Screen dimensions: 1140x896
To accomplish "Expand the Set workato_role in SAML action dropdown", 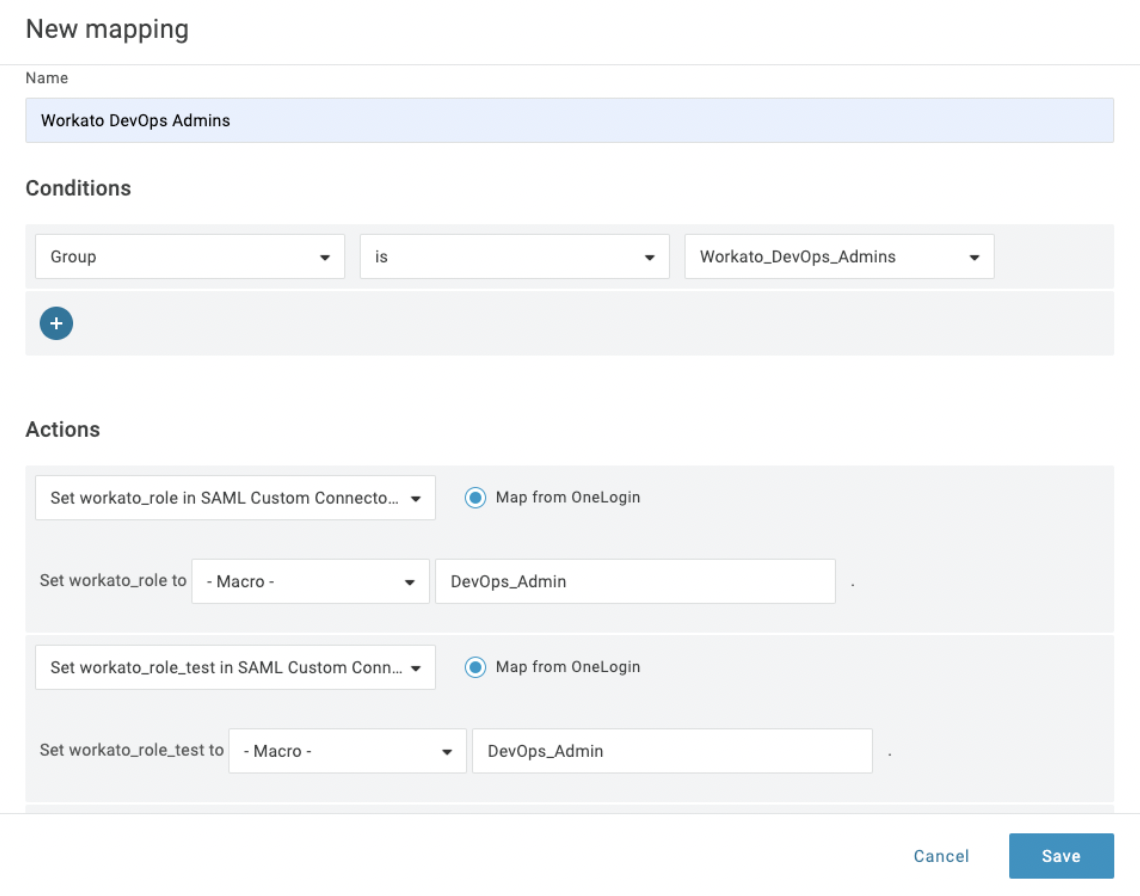I will (416, 498).
